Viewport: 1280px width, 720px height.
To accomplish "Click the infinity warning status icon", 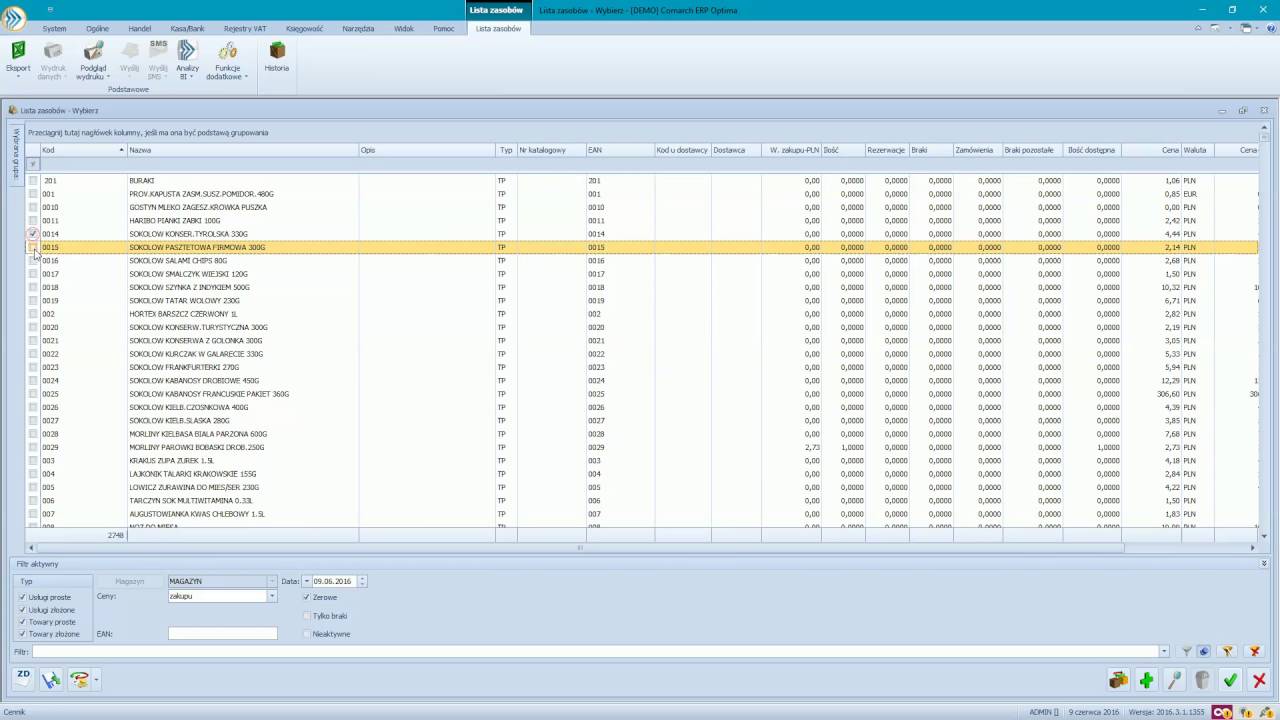I will [x=1222, y=712].
